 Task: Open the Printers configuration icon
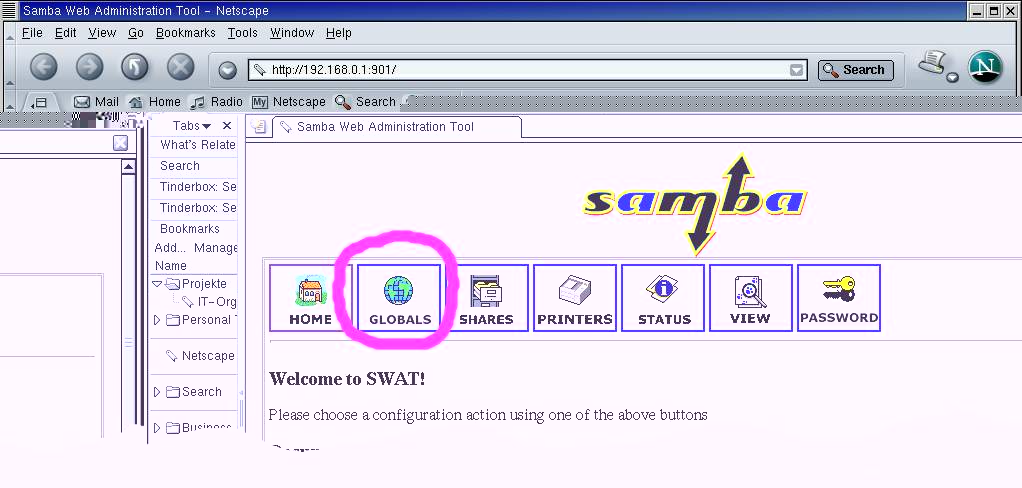pyautogui.click(x=574, y=297)
